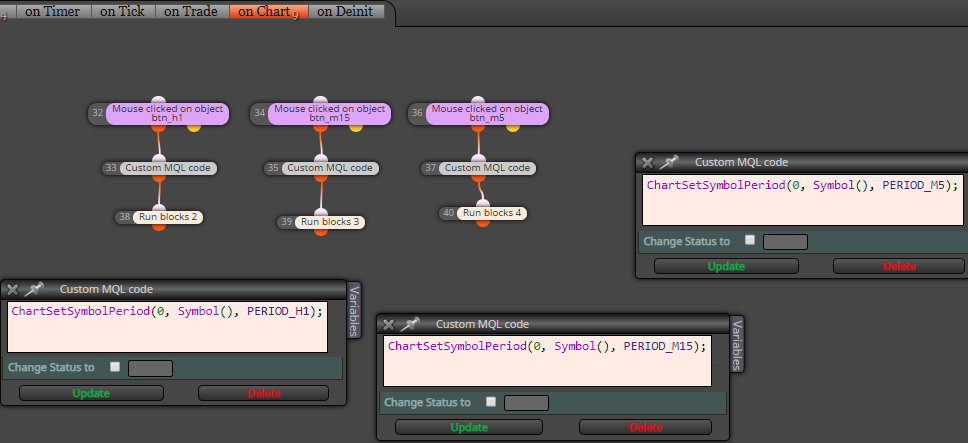Click the orange output connector under block 34
Screen dimensions: 968x443
320,127
